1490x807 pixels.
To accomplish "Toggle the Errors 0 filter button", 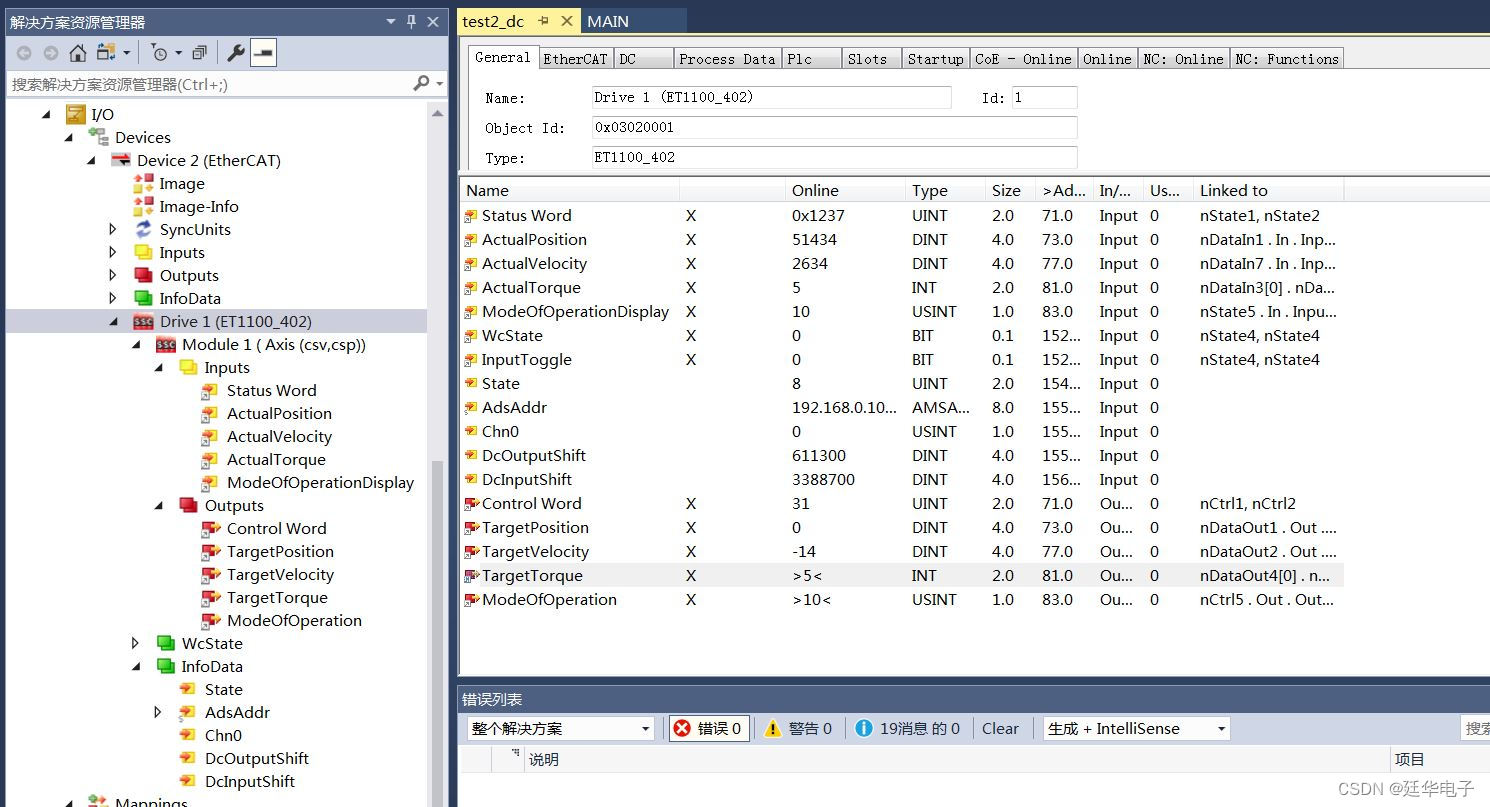I will 709,729.
